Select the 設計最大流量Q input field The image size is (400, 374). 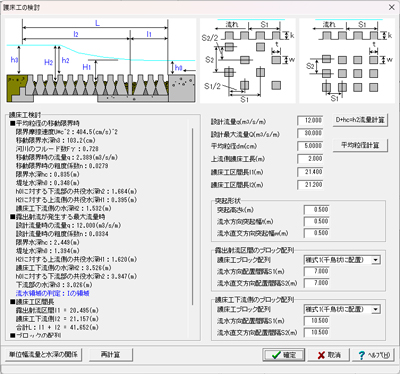[310, 133]
